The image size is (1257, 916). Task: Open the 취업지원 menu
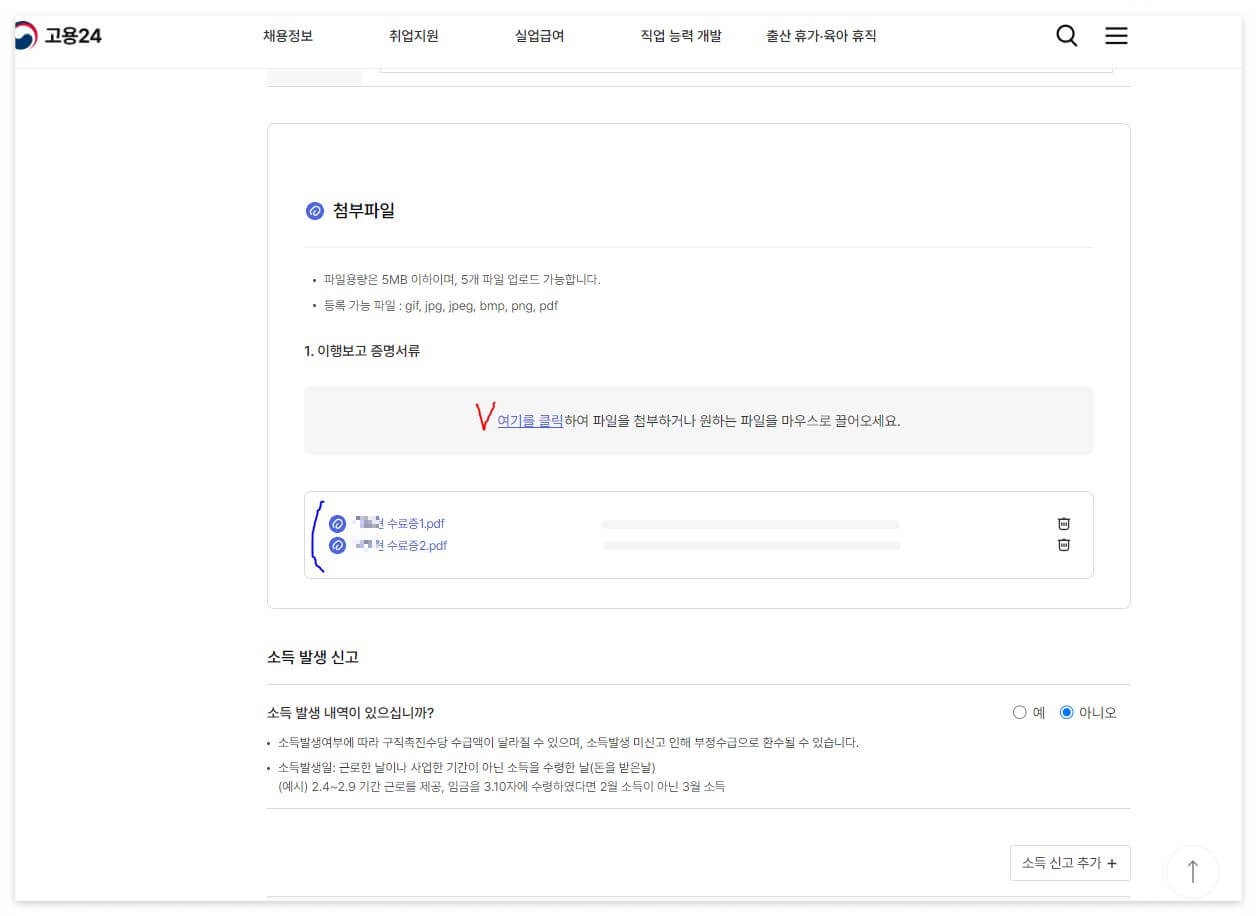click(414, 35)
